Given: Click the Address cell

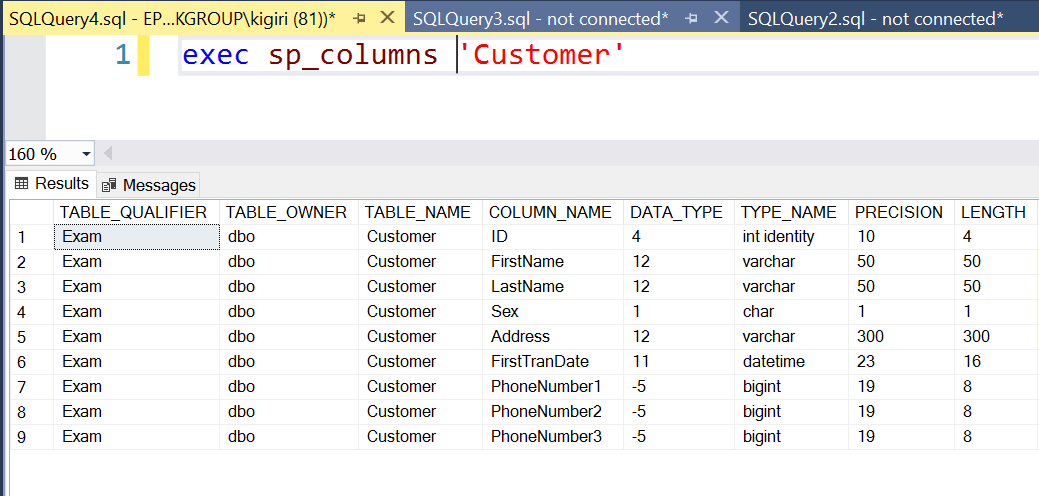Looking at the screenshot, I should click(x=553, y=336).
